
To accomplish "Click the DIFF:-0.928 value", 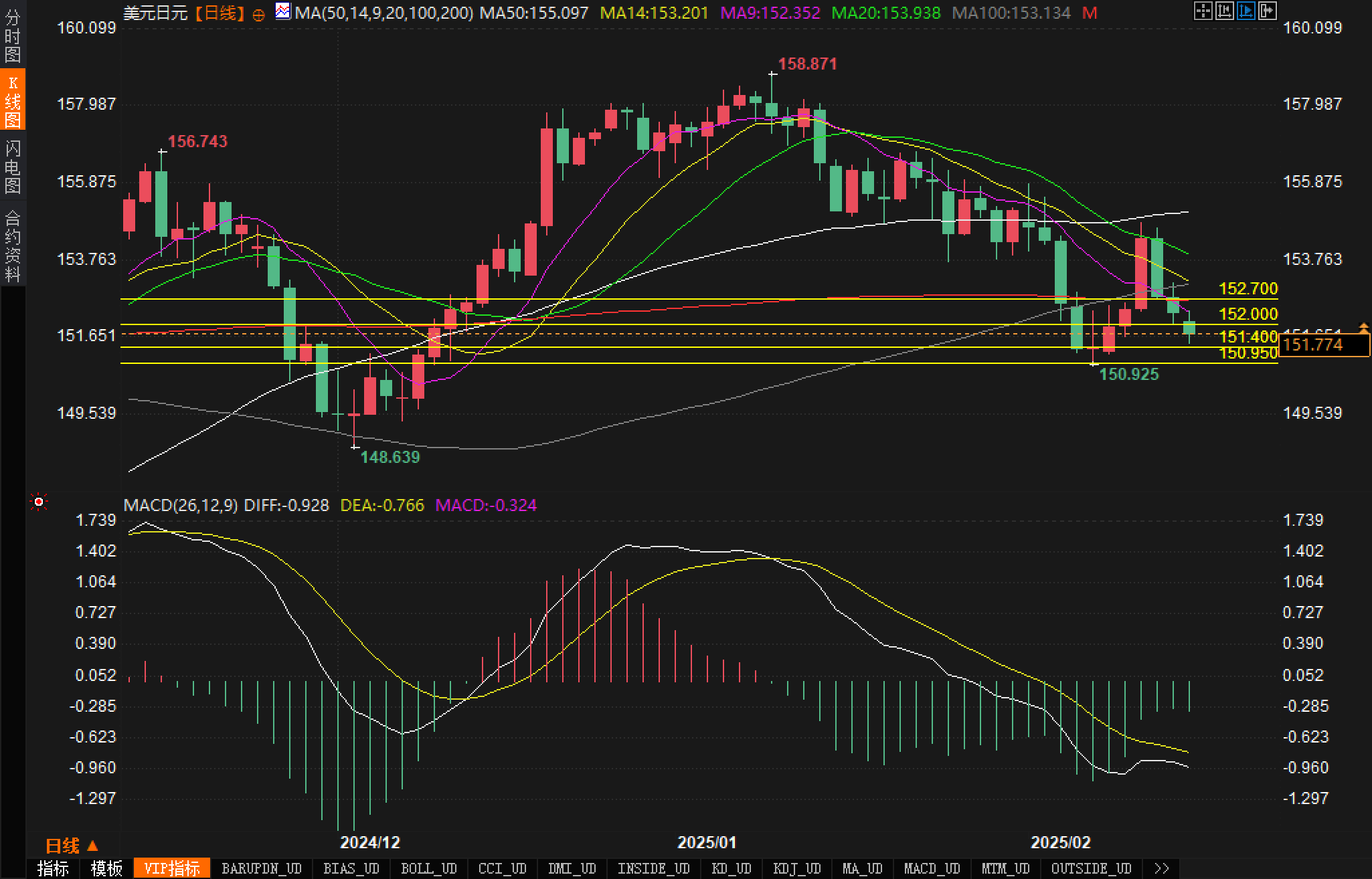I will pos(286,505).
